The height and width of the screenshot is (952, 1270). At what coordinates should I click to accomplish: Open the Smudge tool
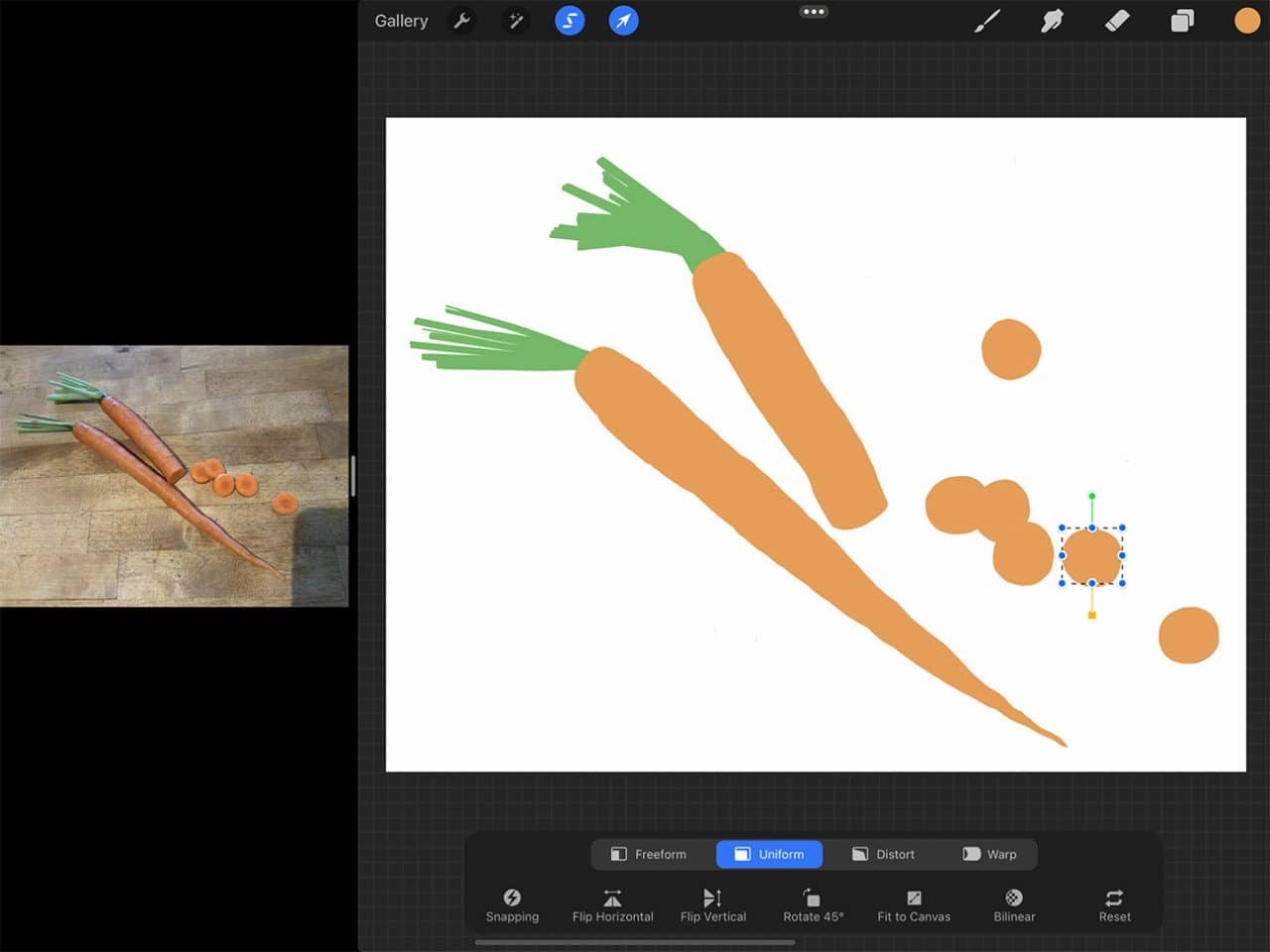click(x=1052, y=20)
